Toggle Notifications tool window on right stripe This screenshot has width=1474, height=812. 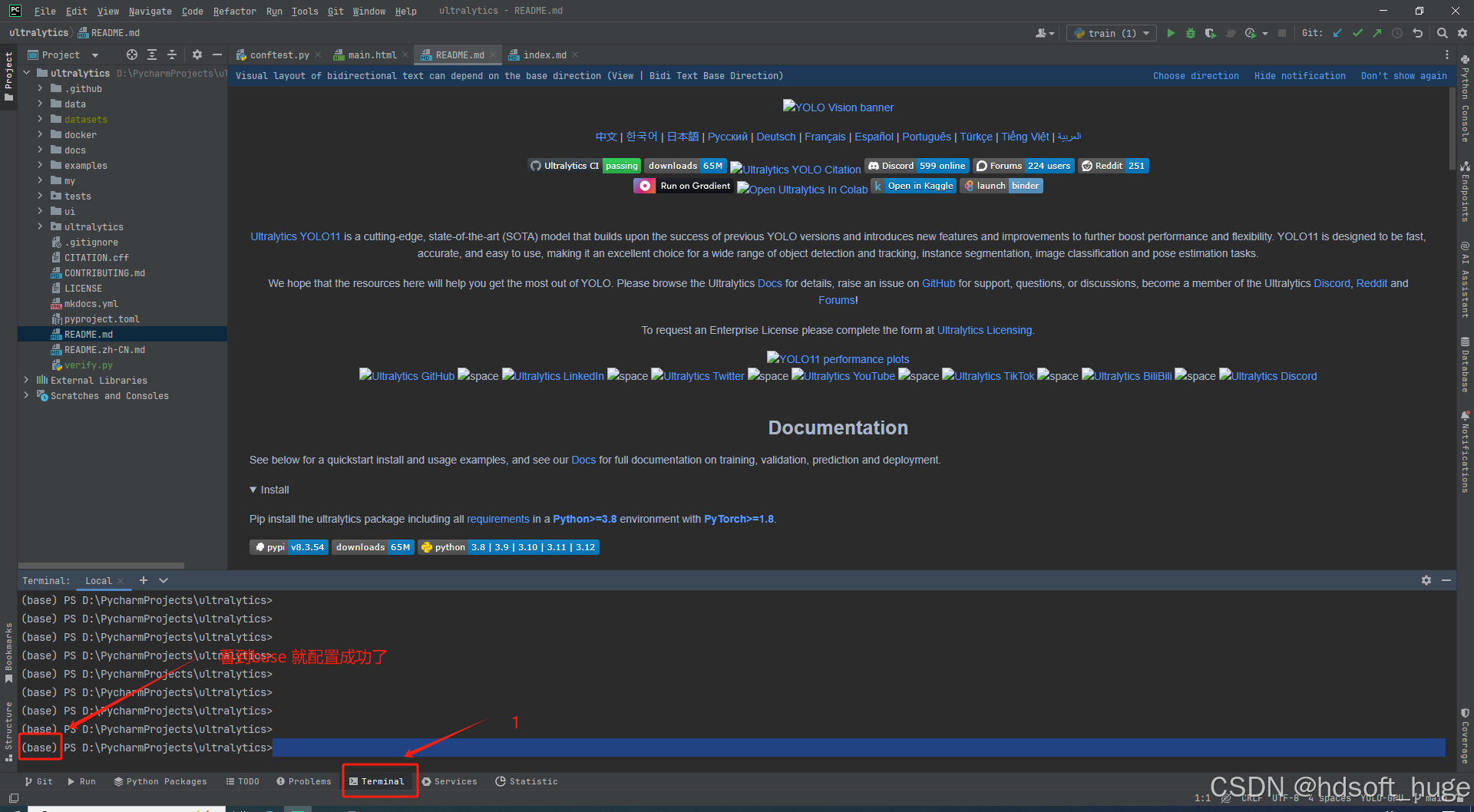[1465, 451]
